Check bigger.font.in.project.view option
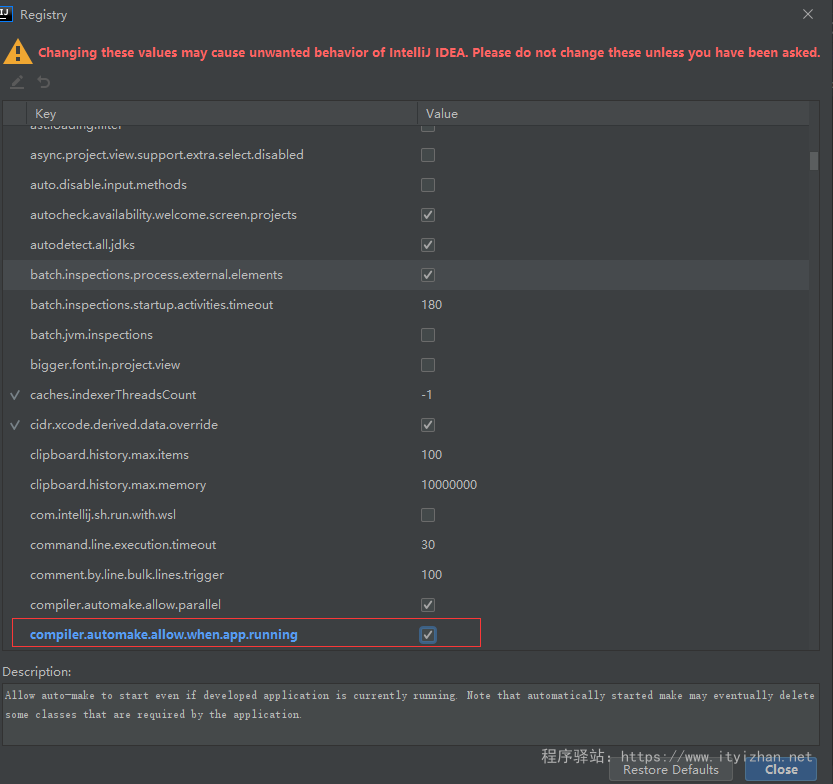This screenshot has width=833, height=784. [x=428, y=365]
